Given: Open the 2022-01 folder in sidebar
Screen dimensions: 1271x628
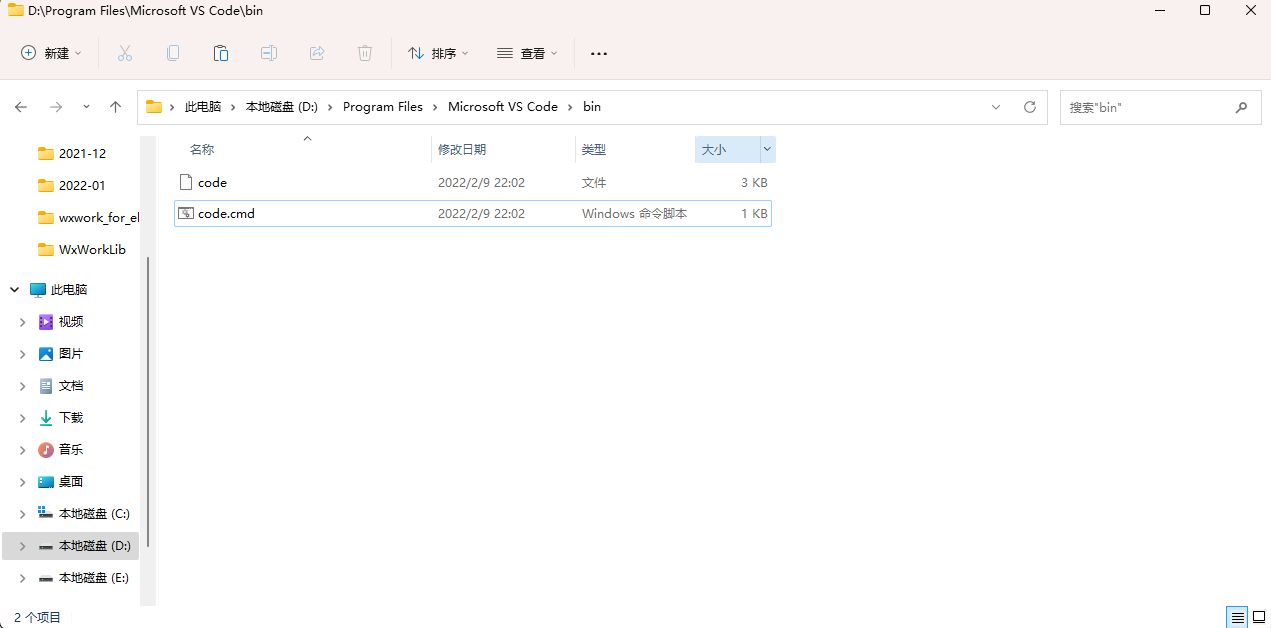Looking at the screenshot, I should coord(82,185).
